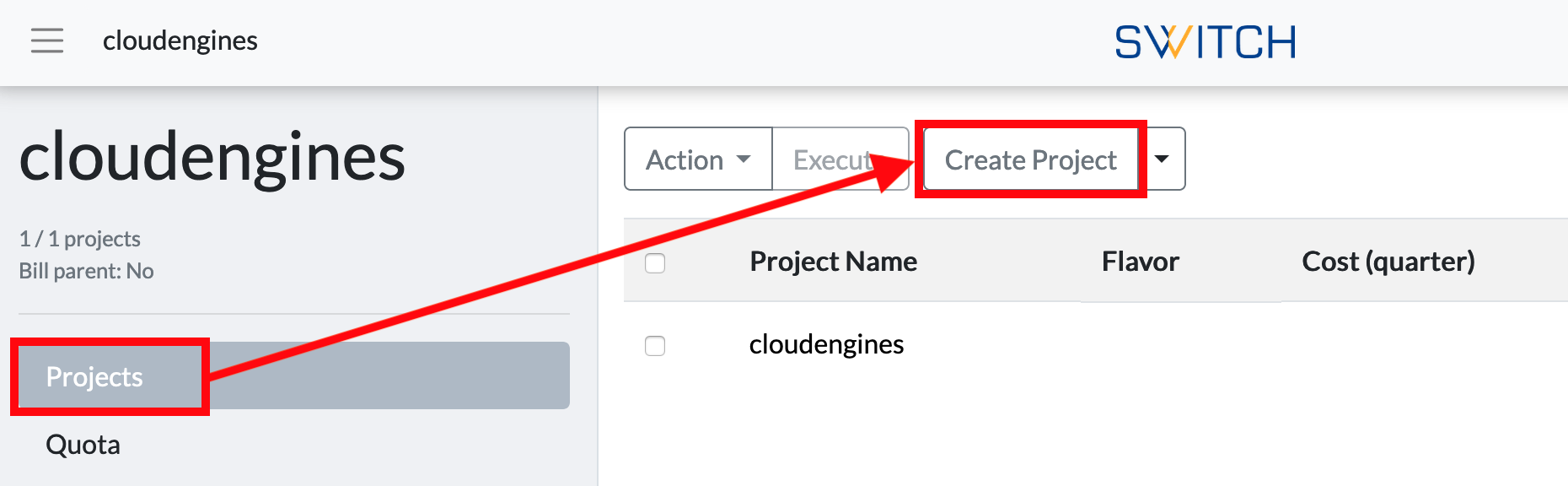Click the Action caret arrow
The width and height of the screenshot is (1568, 486).
point(744,159)
